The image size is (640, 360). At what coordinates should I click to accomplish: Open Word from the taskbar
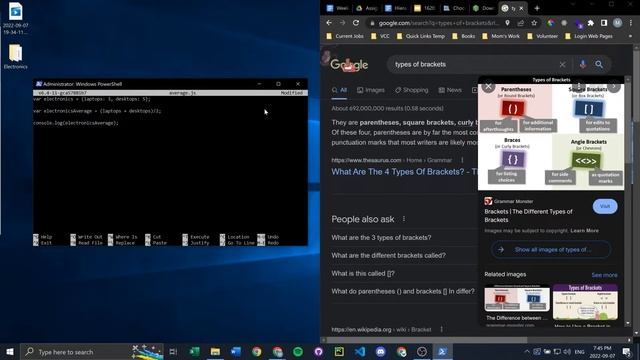coord(236,351)
